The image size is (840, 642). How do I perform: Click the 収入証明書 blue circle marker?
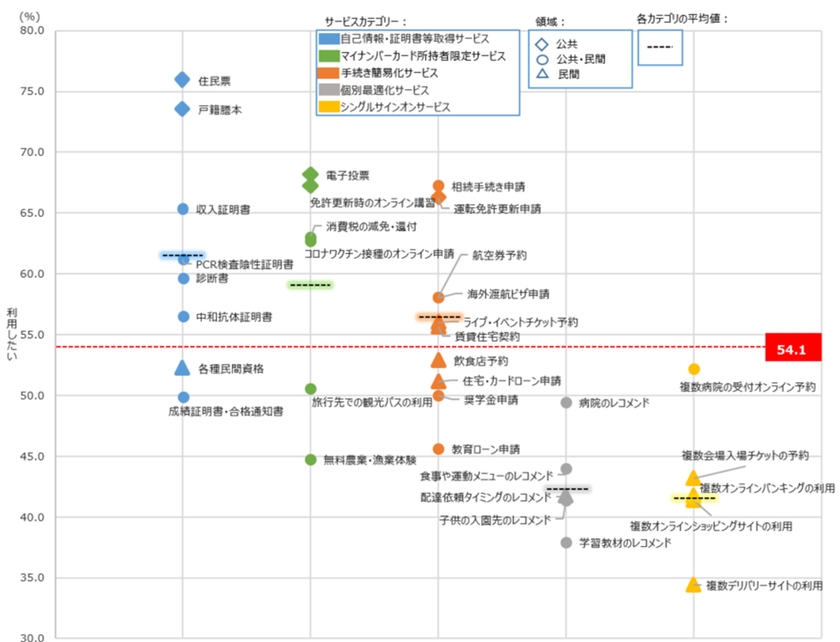pos(183,209)
